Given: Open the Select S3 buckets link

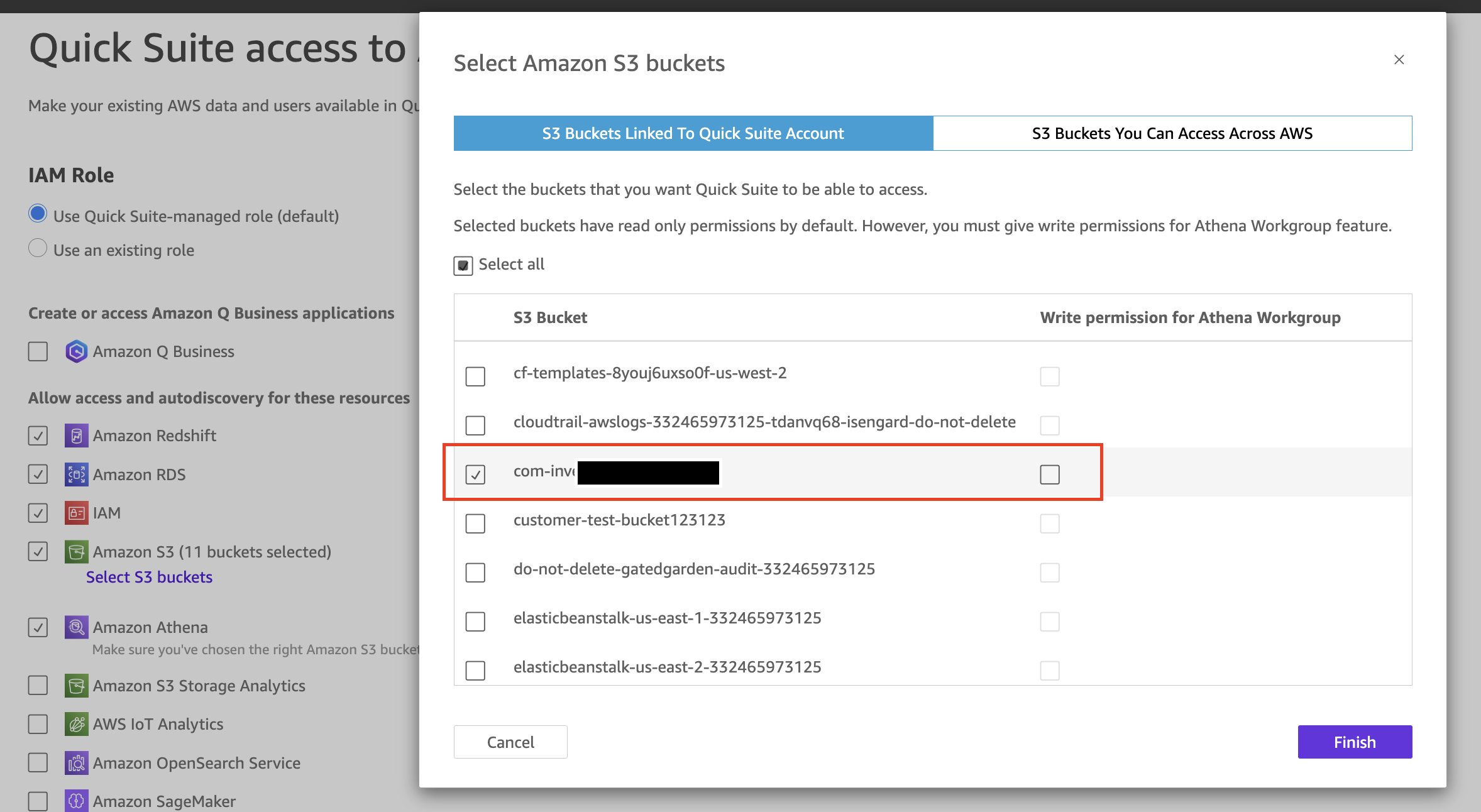Looking at the screenshot, I should (x=149, y=576).
